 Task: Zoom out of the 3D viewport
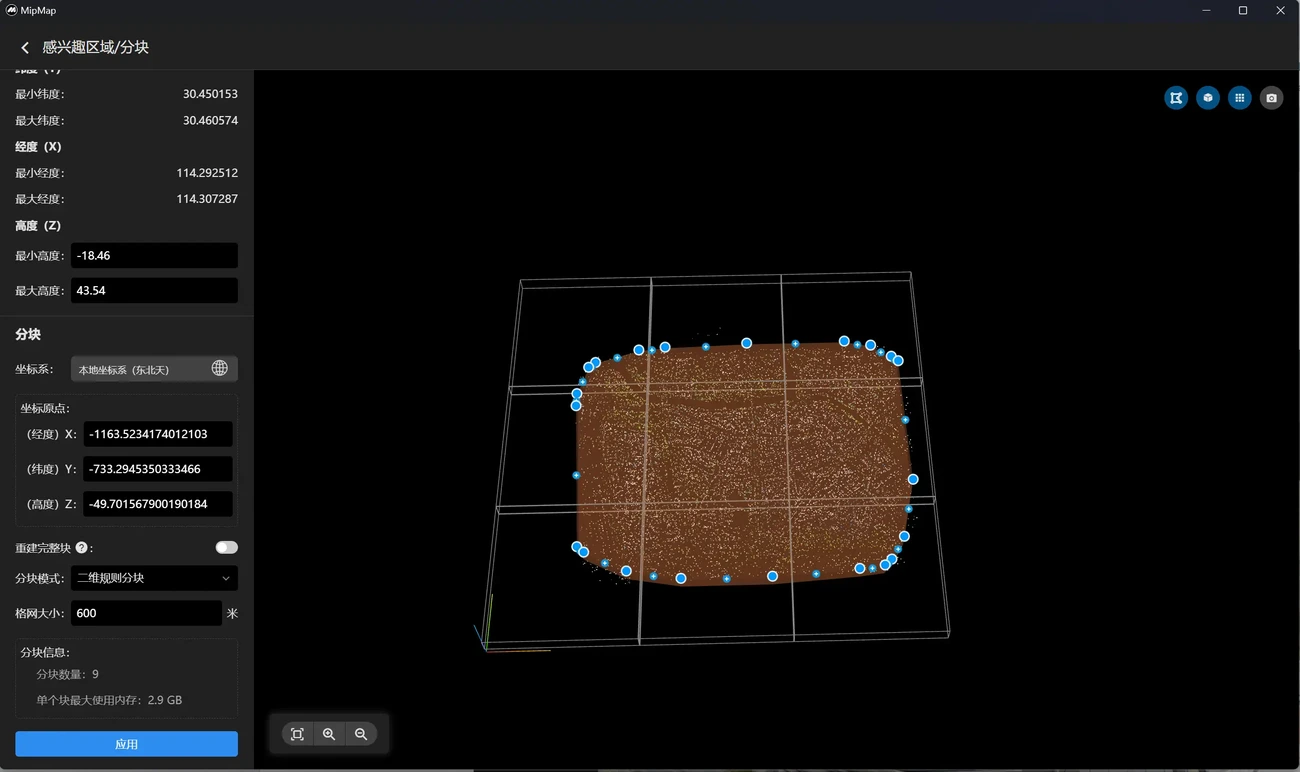(x=361, y=734)
